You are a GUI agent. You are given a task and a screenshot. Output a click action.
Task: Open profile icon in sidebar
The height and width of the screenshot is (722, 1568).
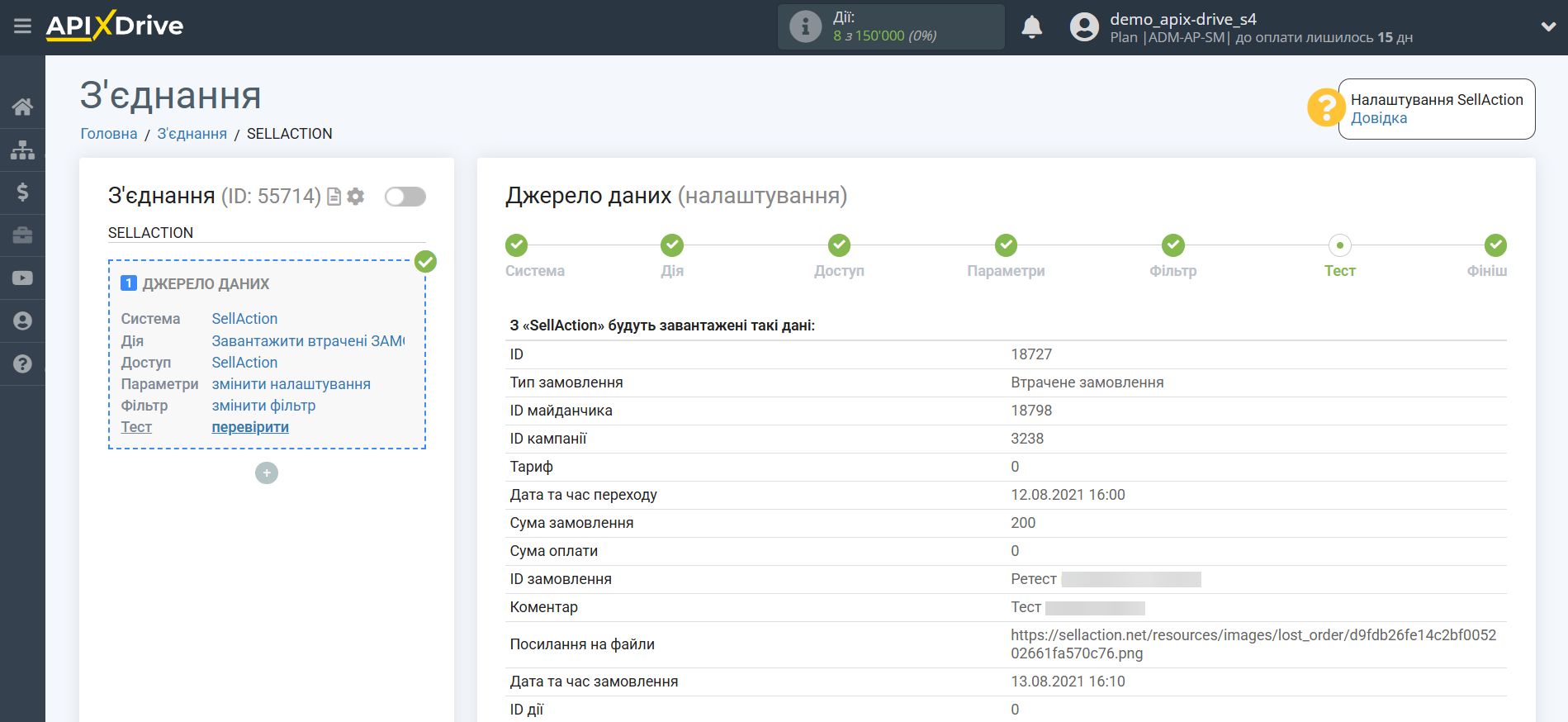(22, 321)
